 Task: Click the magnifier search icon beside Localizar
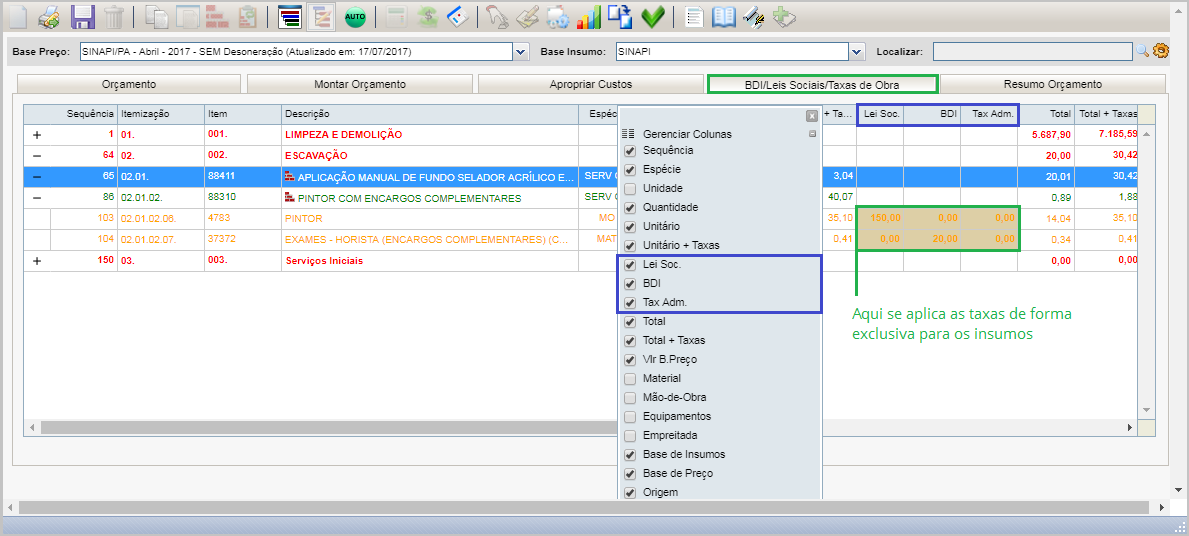click(1142, 51)
